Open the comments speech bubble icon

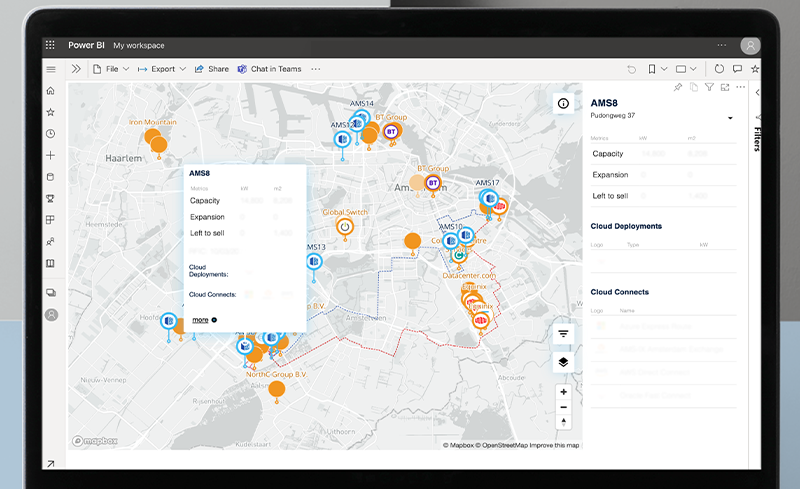point(737,69)
